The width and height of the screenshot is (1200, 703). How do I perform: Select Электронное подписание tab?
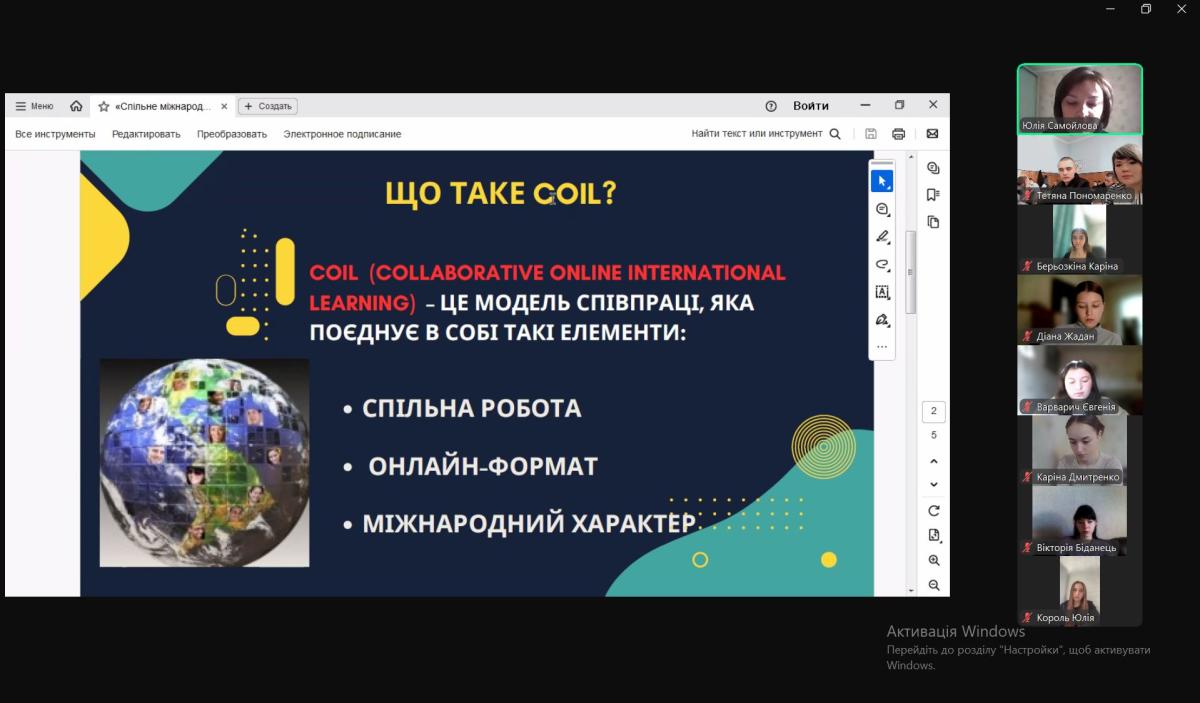(342, 134)
